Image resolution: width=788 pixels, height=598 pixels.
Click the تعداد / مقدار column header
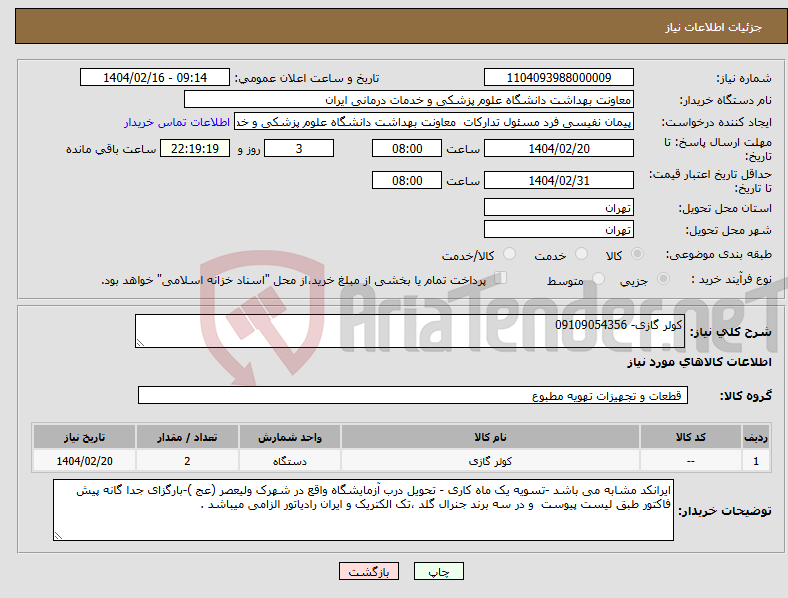[x=187, y=437]
